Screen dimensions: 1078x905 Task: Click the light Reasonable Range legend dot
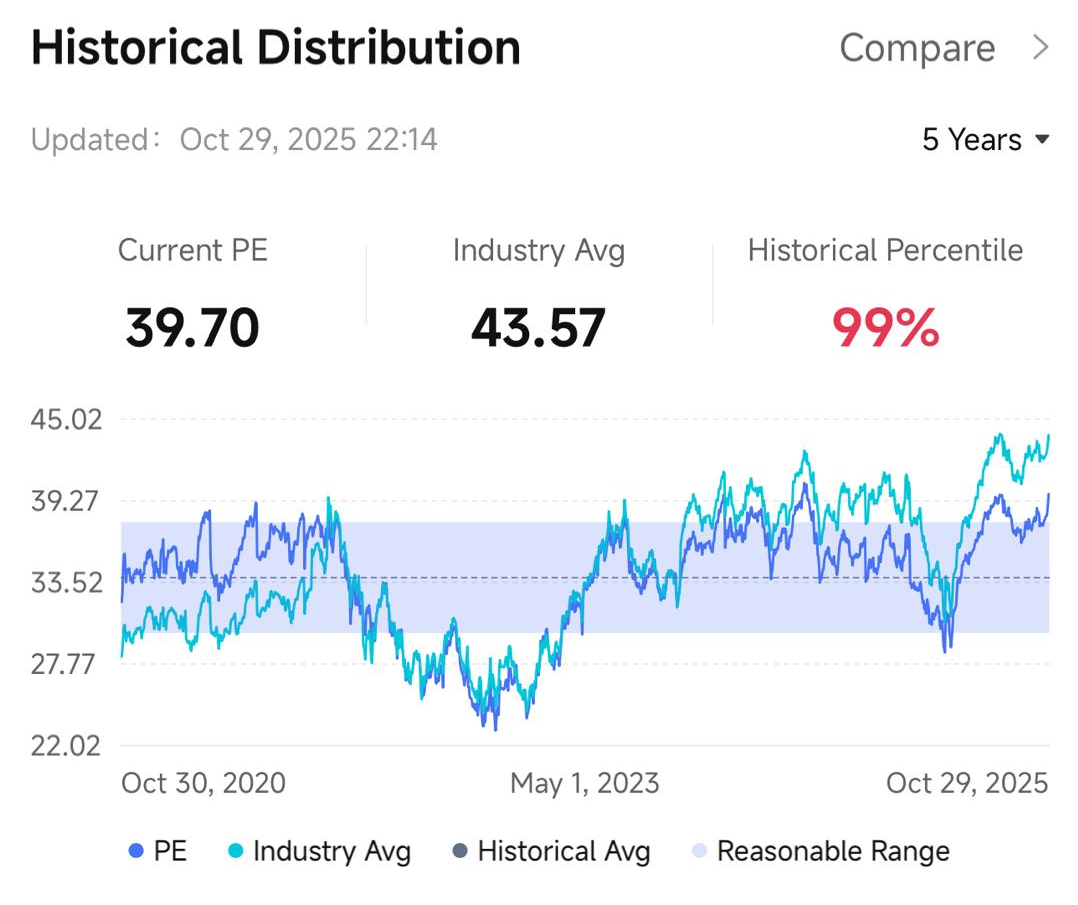tap(699, 851)
